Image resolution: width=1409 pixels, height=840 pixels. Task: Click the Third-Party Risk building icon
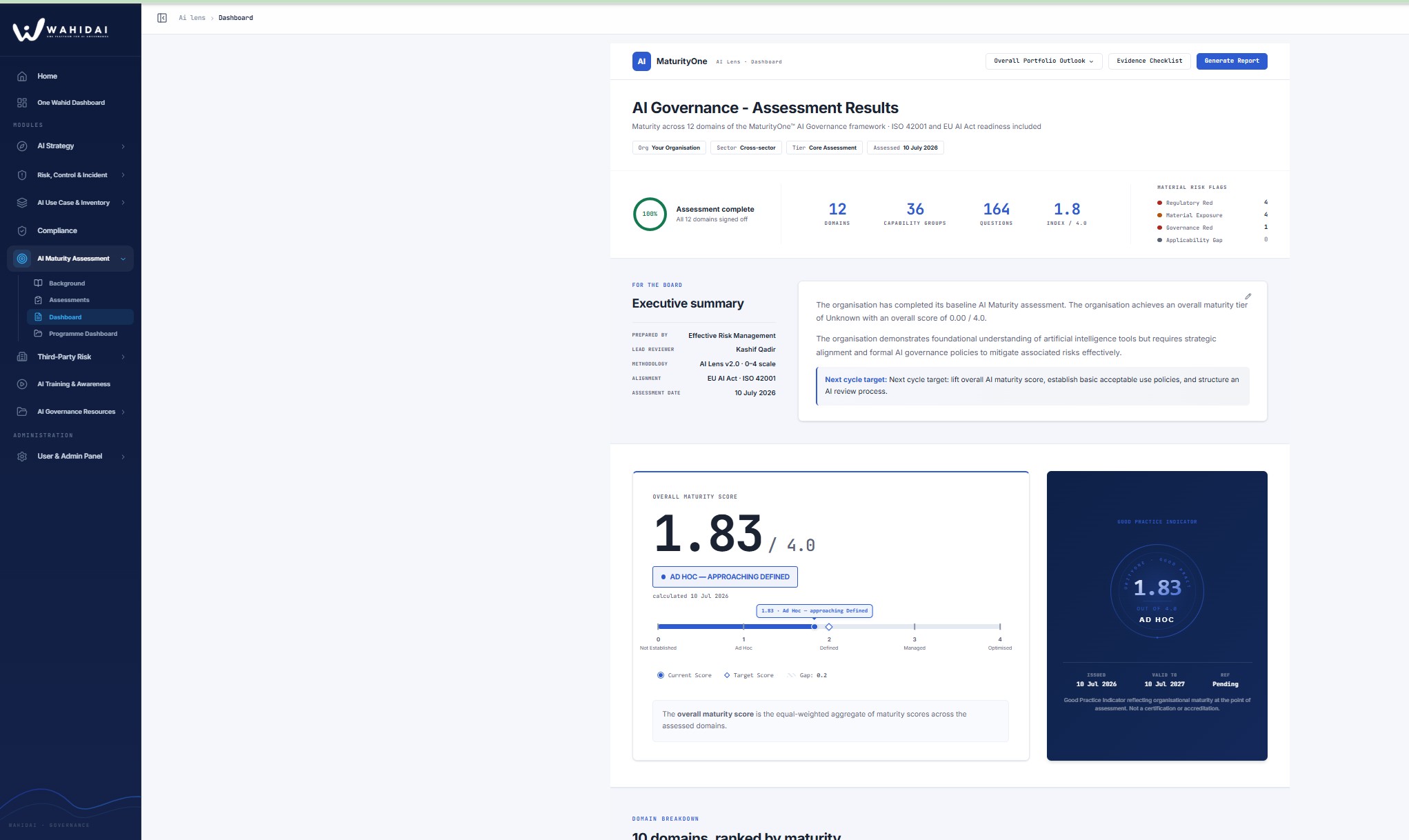click(x=22, y=357)
